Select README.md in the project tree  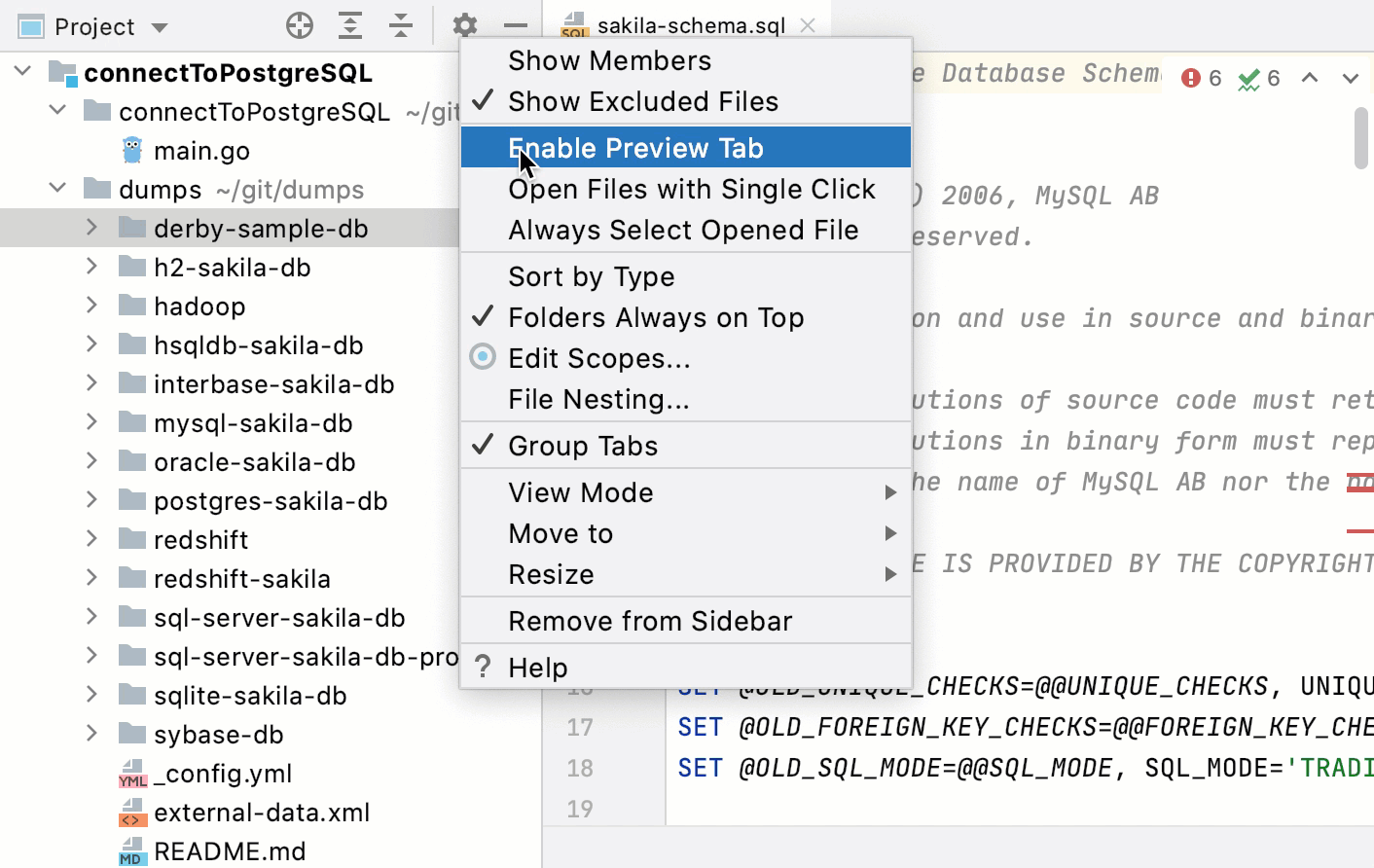(x=230, y=851)
